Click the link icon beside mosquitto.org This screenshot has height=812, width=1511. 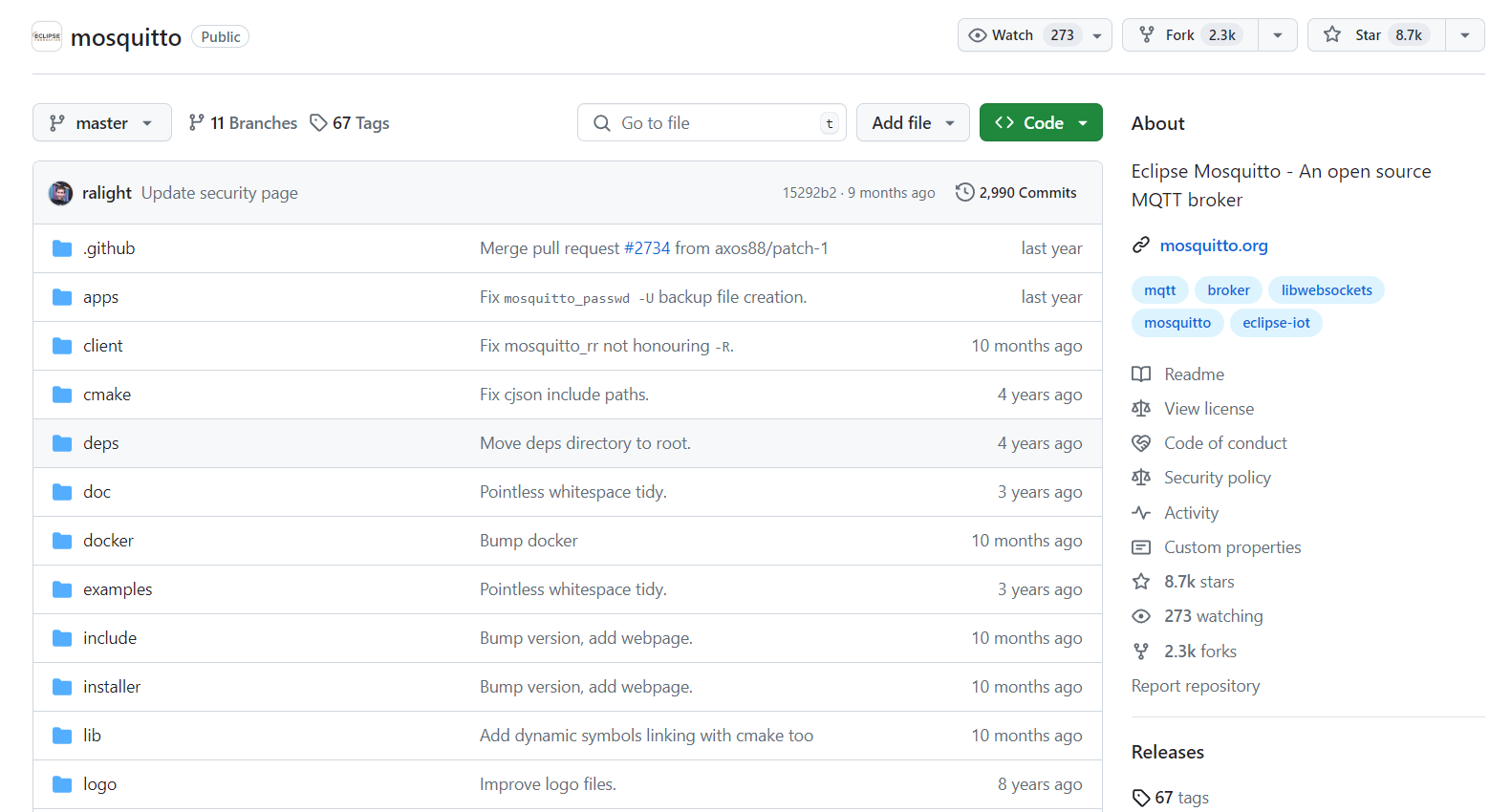pyautogui.click(x=1141, y=246)
